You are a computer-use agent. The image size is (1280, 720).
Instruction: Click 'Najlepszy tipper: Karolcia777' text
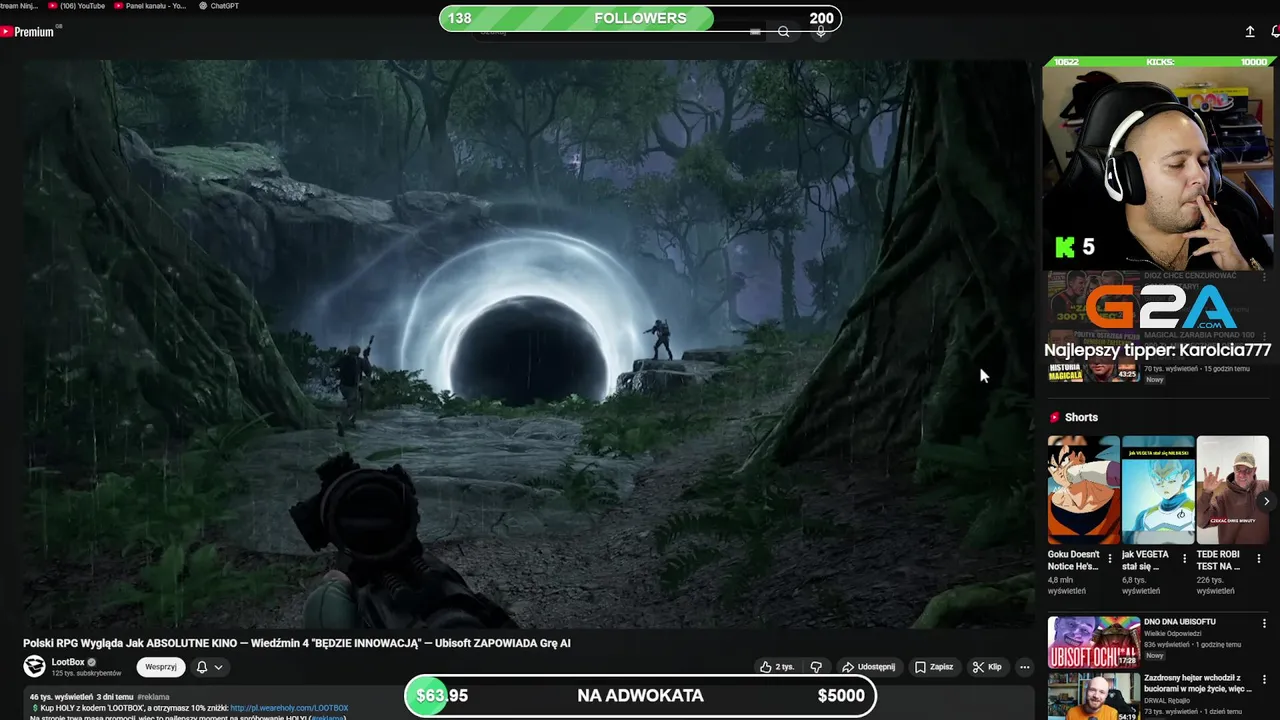pyautogui.click(x=1158, y=350)
